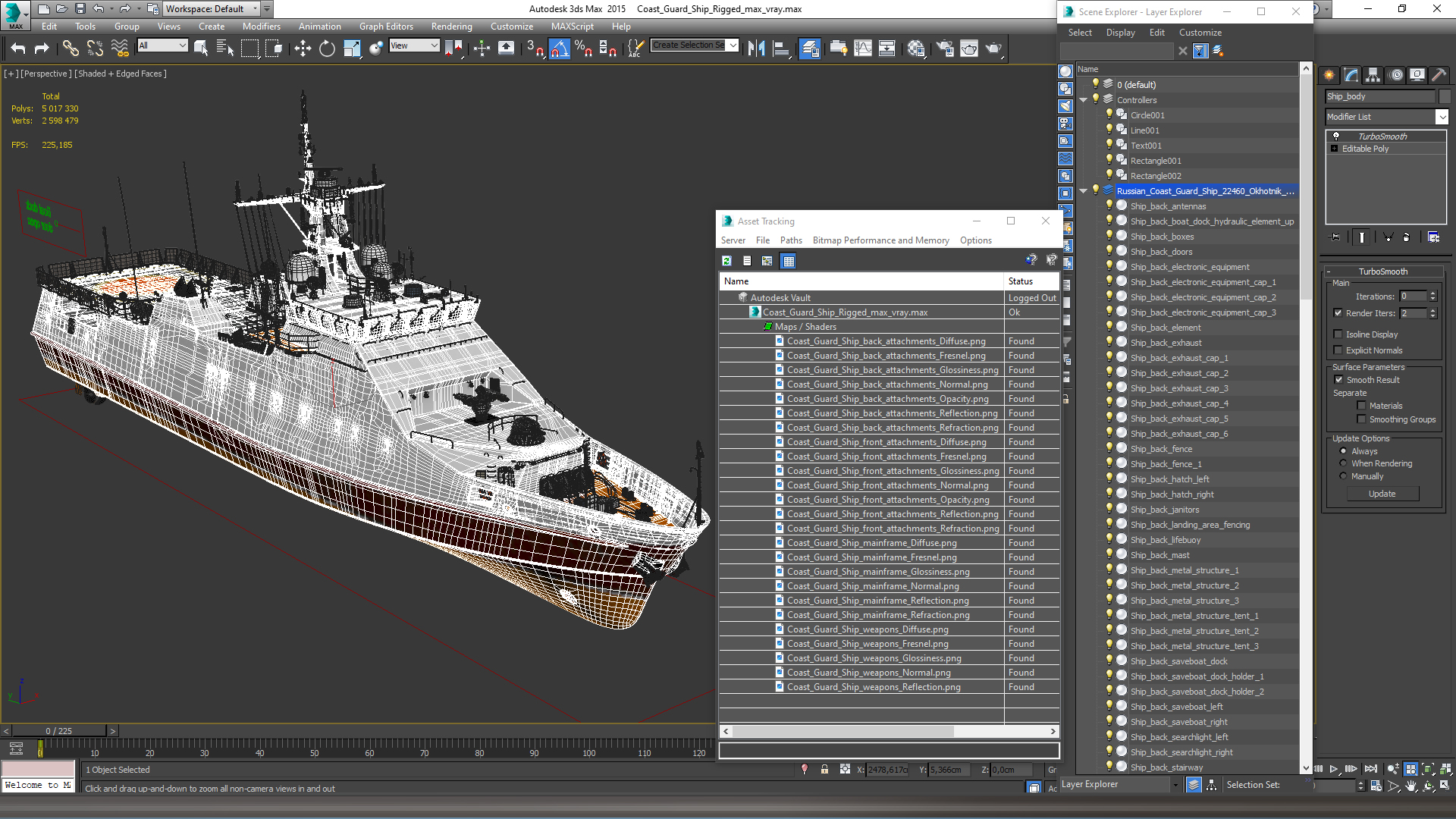
Task: Click the Zoom Extents All Selected viewport icon
Action: pyautogui.click(x=1445, y=769)
